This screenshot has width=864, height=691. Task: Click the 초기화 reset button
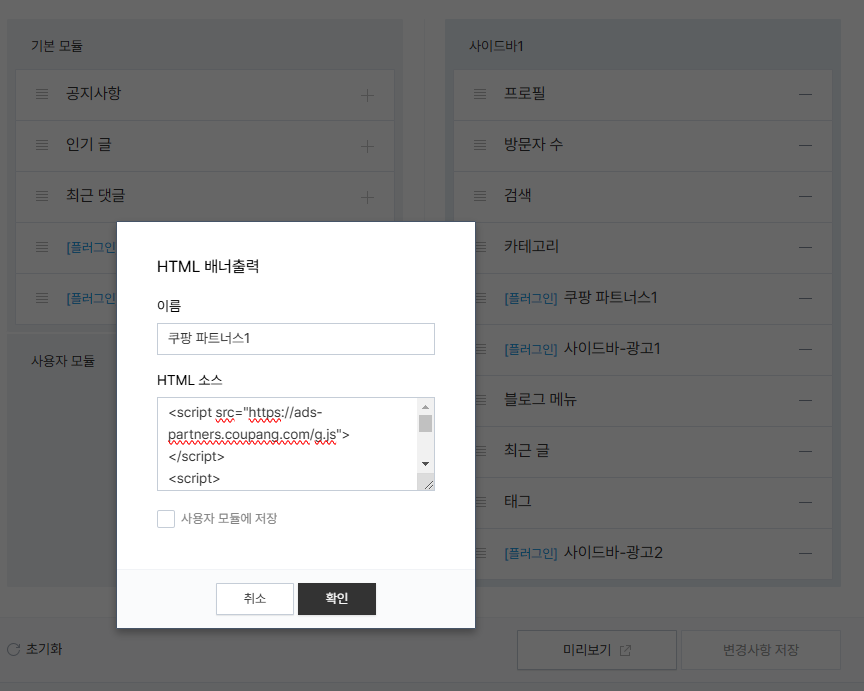[x=34, y=649]
